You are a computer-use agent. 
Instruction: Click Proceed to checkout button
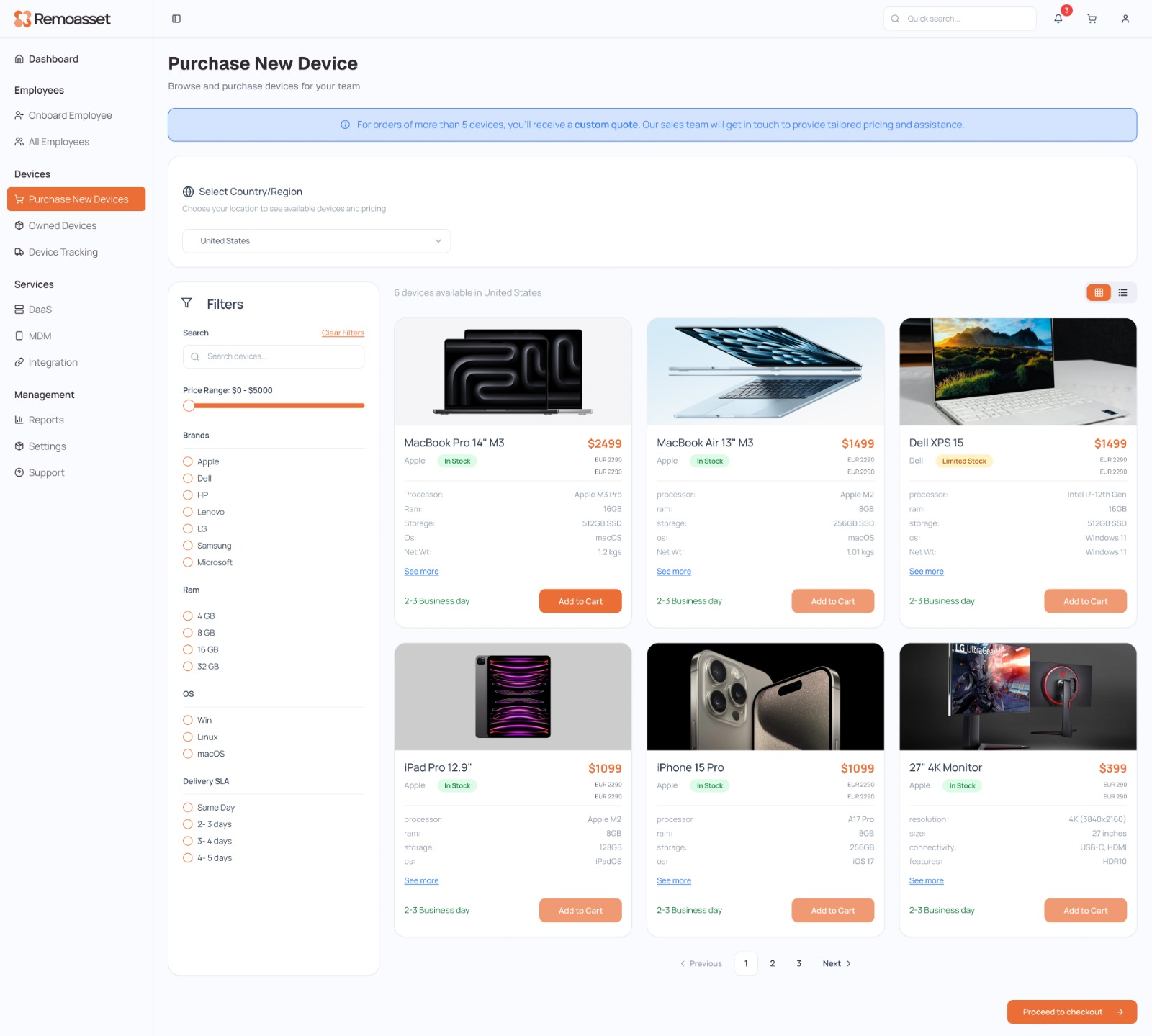[1072, 1012]
